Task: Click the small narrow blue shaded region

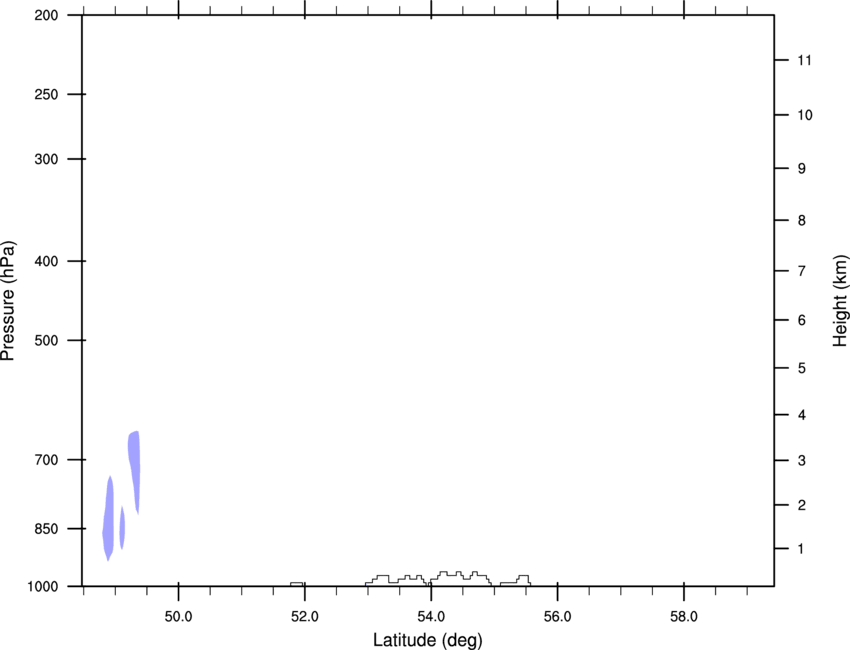Action: coord(123,527)
